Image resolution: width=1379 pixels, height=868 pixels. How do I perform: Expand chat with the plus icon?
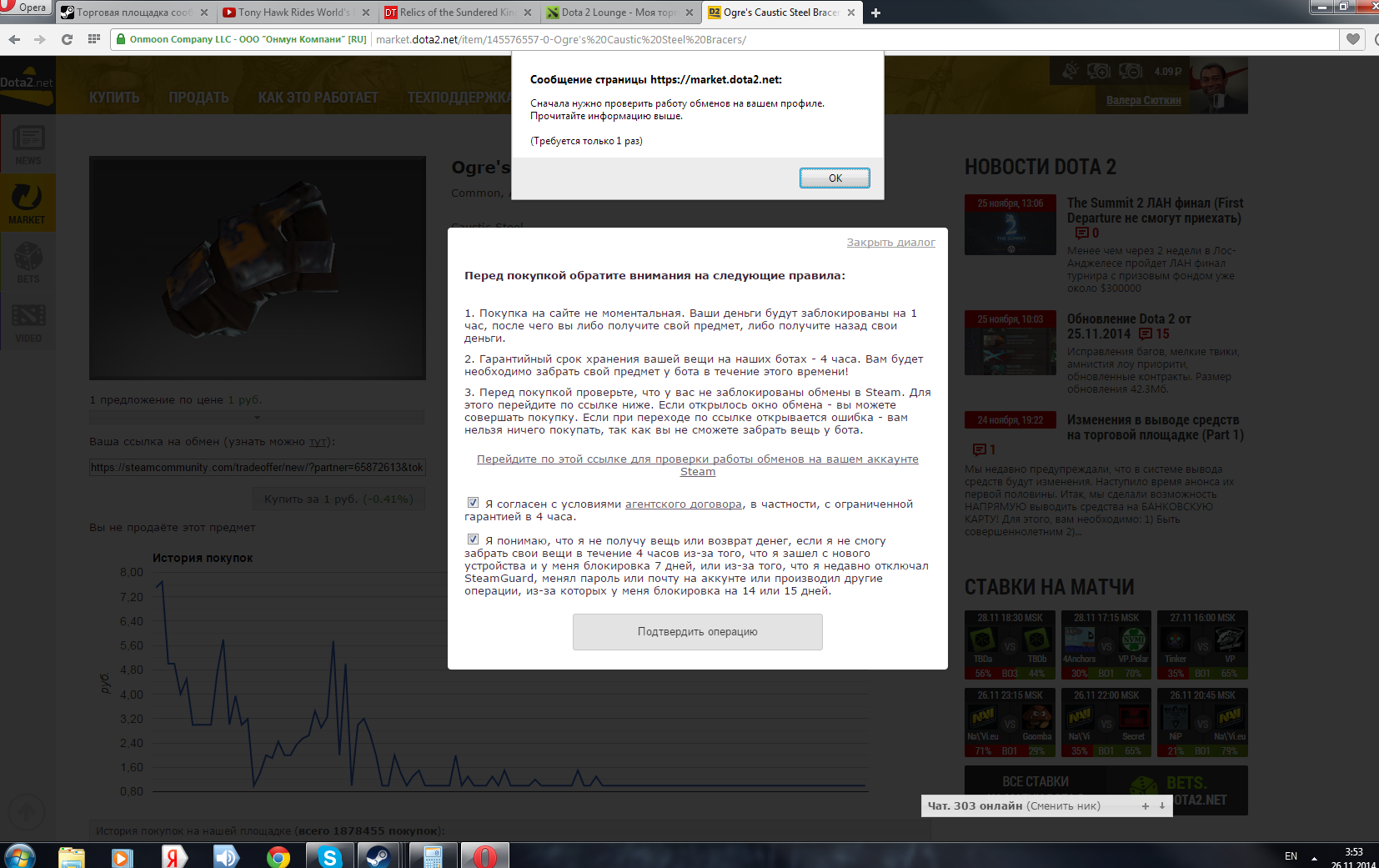pos(1146,806)
